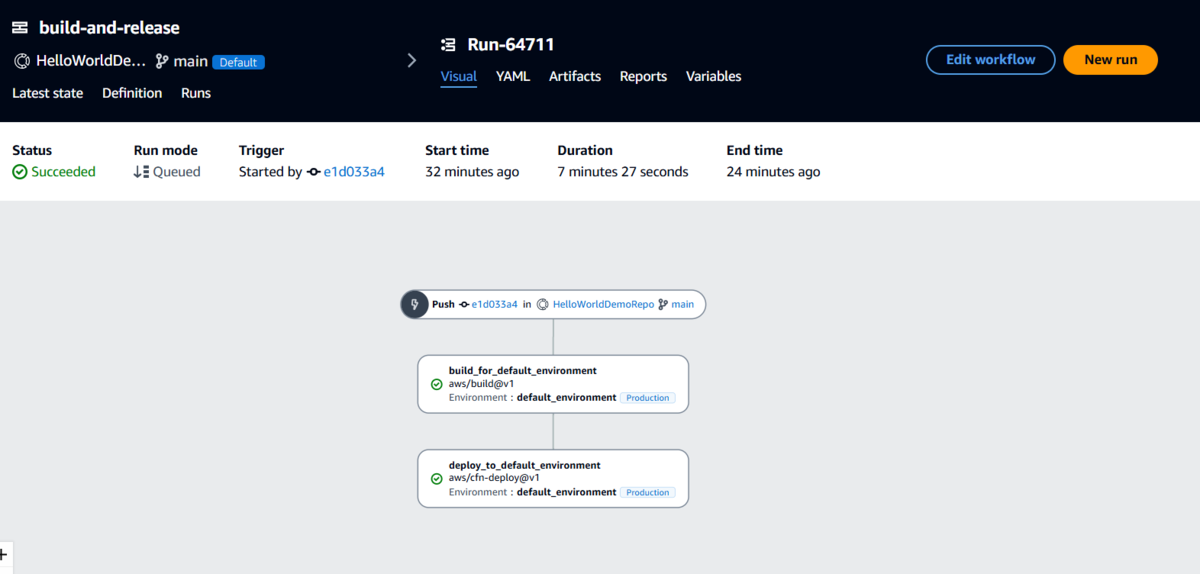
Task: Click the Push trigger lightning icon
Action: pos(415,304)
